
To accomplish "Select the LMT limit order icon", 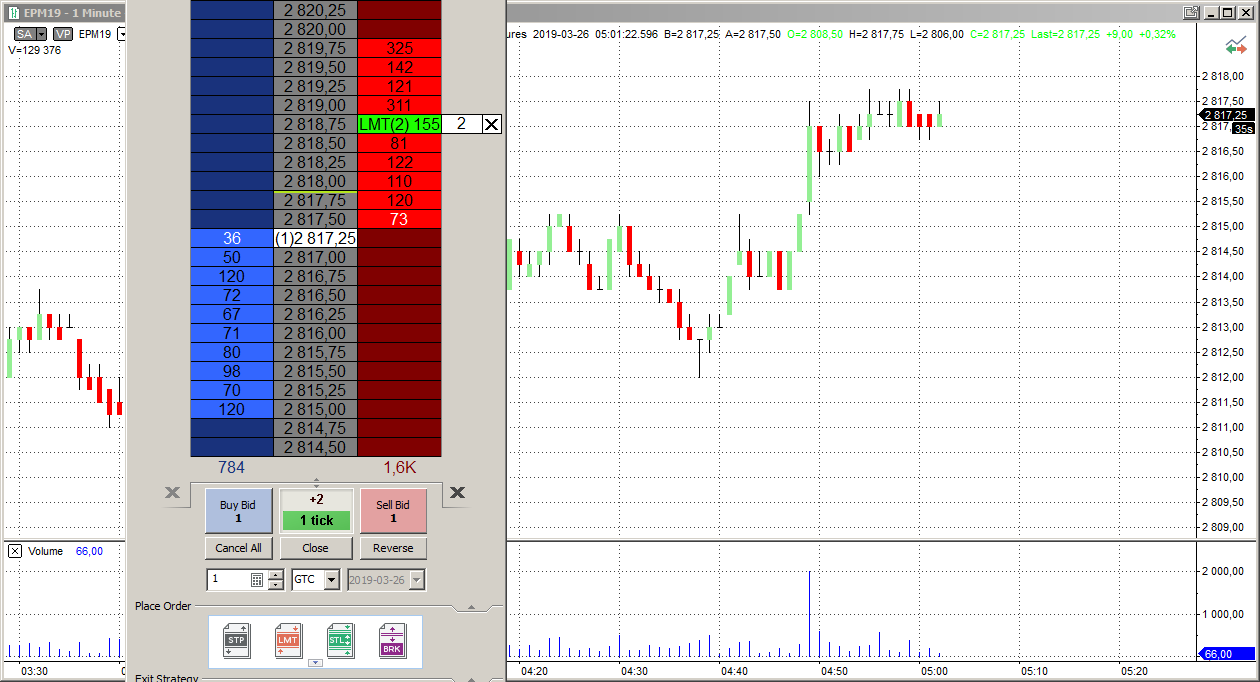I will point(288,640).
